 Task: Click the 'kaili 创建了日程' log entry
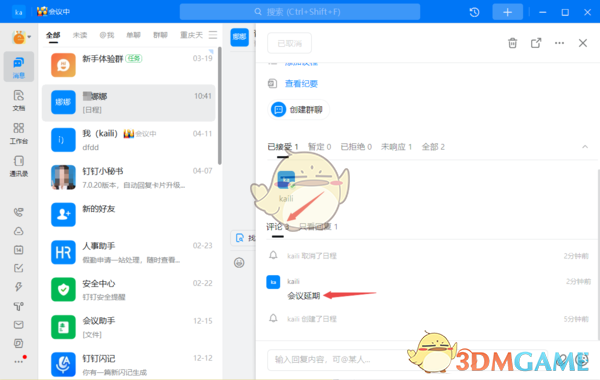point(312,319)
